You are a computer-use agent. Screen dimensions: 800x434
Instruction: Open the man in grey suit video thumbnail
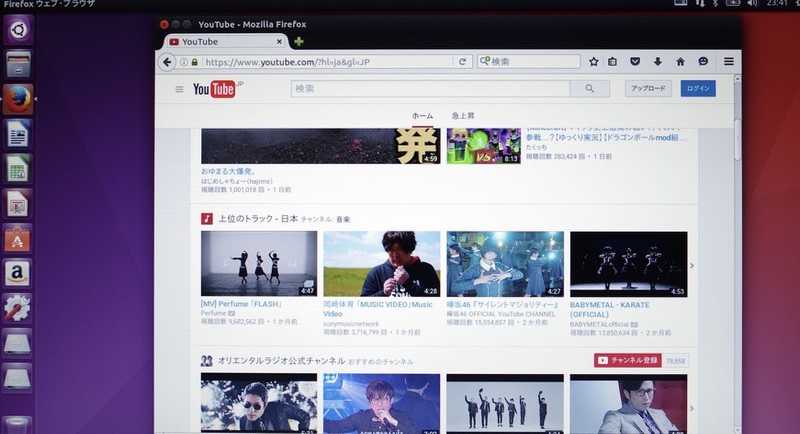(629, 404)
